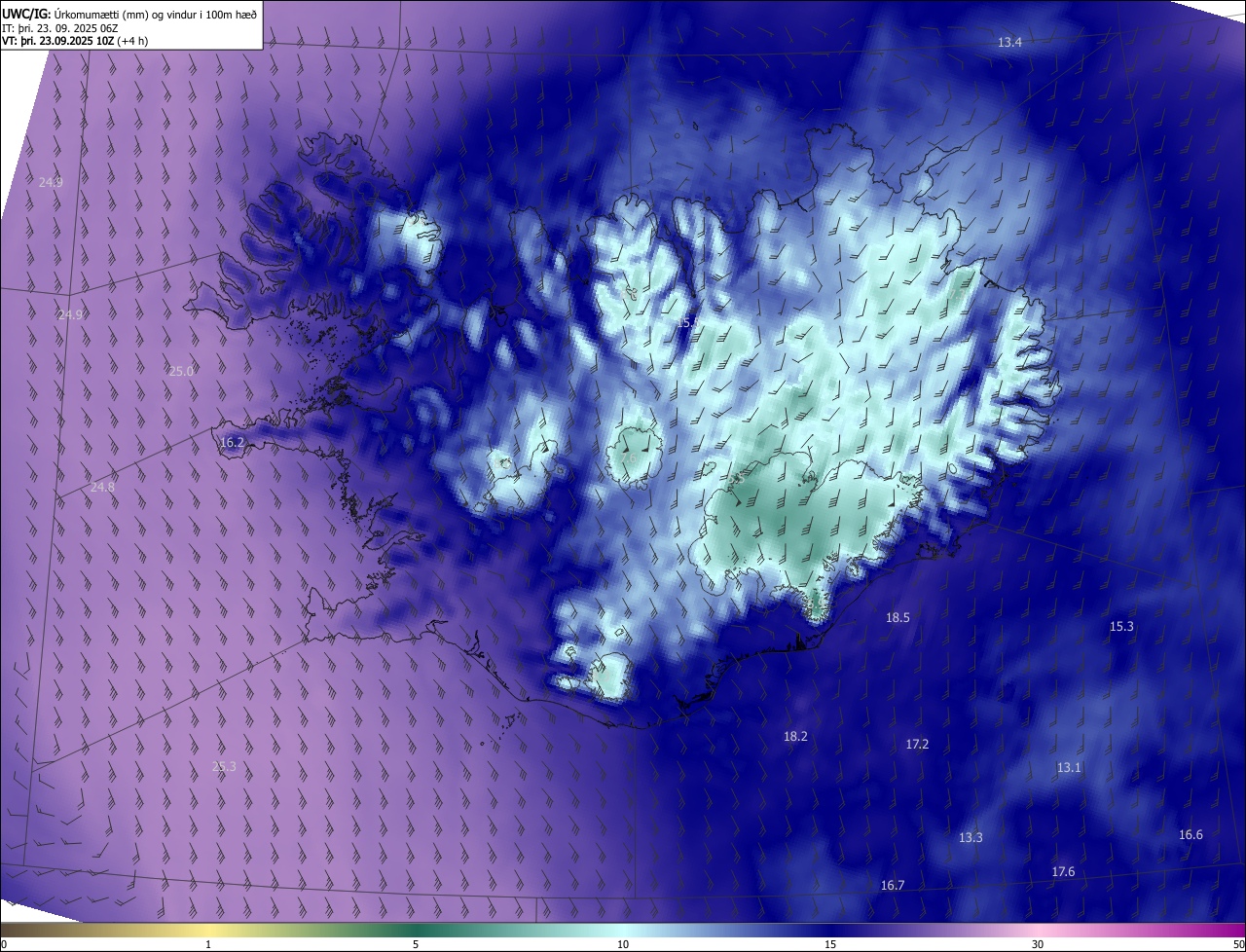Click the map value 13.1
This screenshot has height=952, width=1246.
1069,768
